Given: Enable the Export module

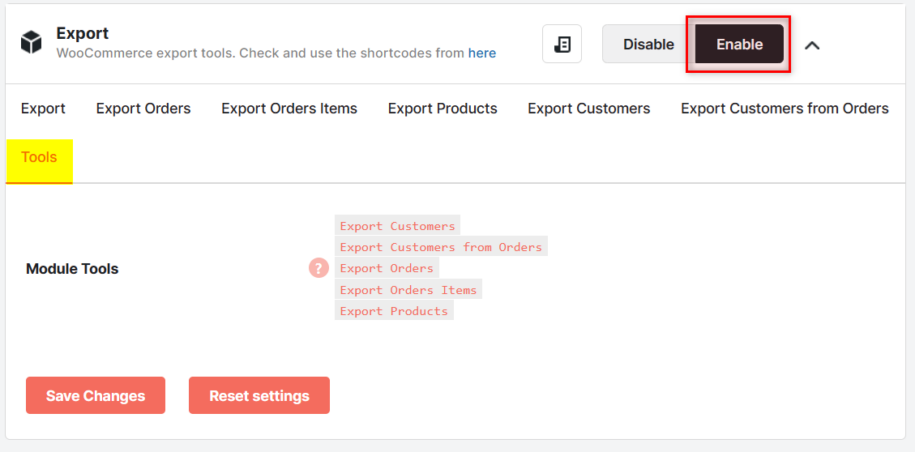Looking at the screenshot, I should (x=739, y=44).
